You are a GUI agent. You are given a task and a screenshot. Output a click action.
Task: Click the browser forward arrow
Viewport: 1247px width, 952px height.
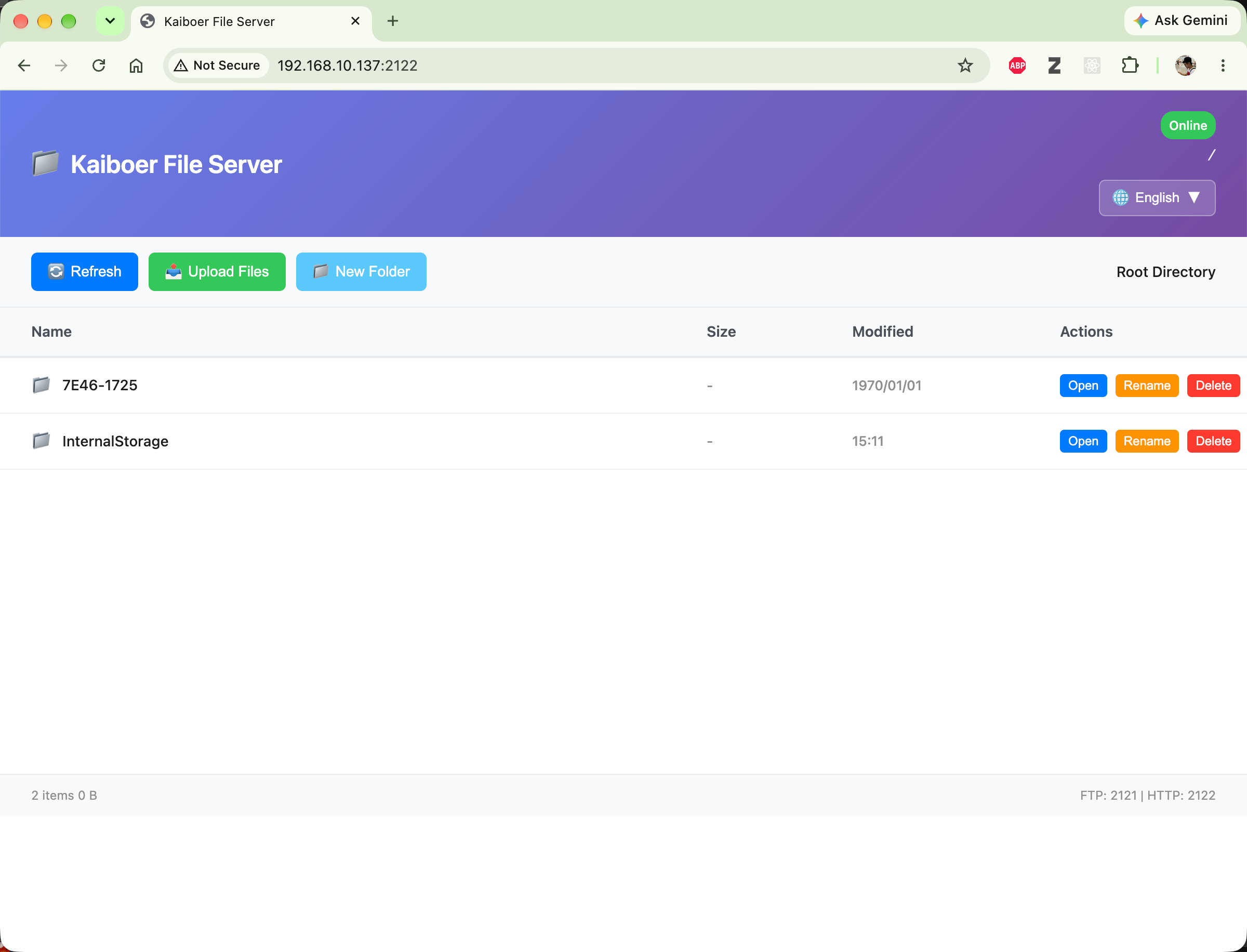tap(61, 65)
